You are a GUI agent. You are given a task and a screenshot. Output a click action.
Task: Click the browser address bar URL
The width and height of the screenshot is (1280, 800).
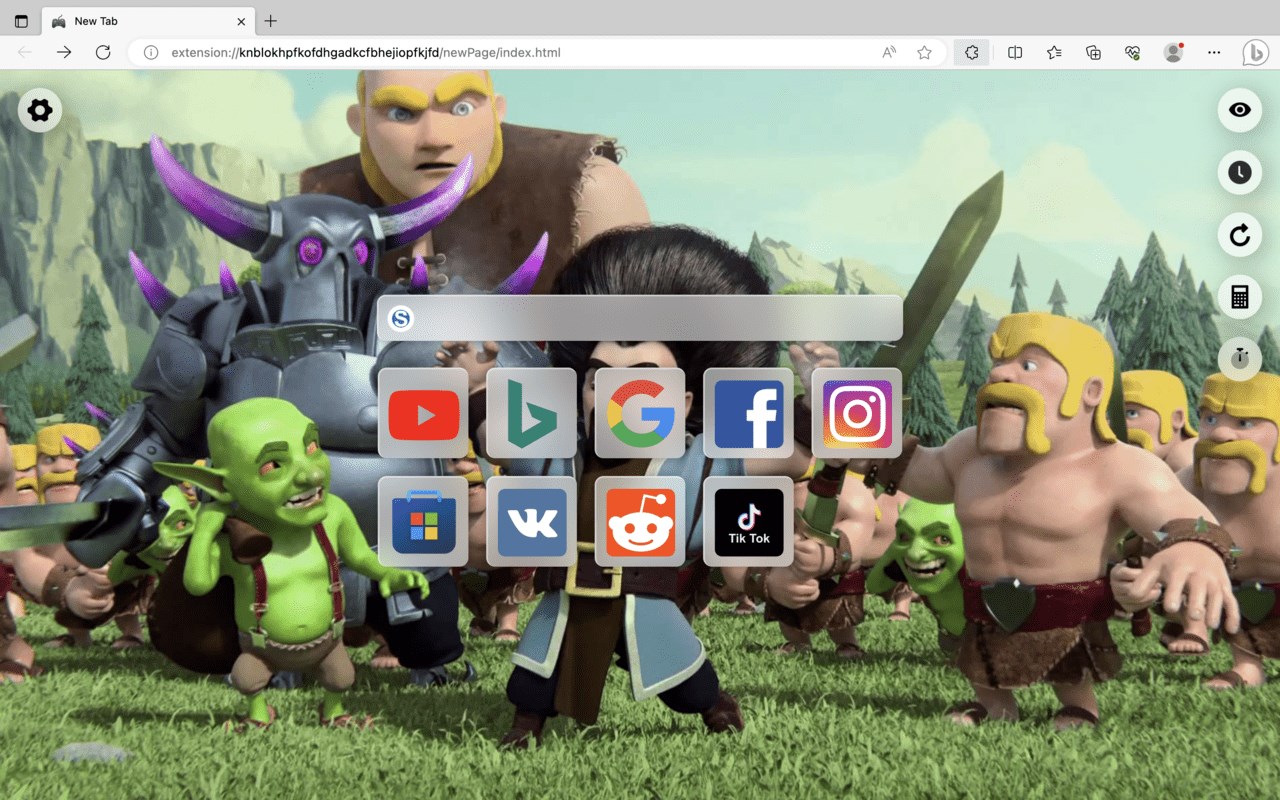[365, 52]
